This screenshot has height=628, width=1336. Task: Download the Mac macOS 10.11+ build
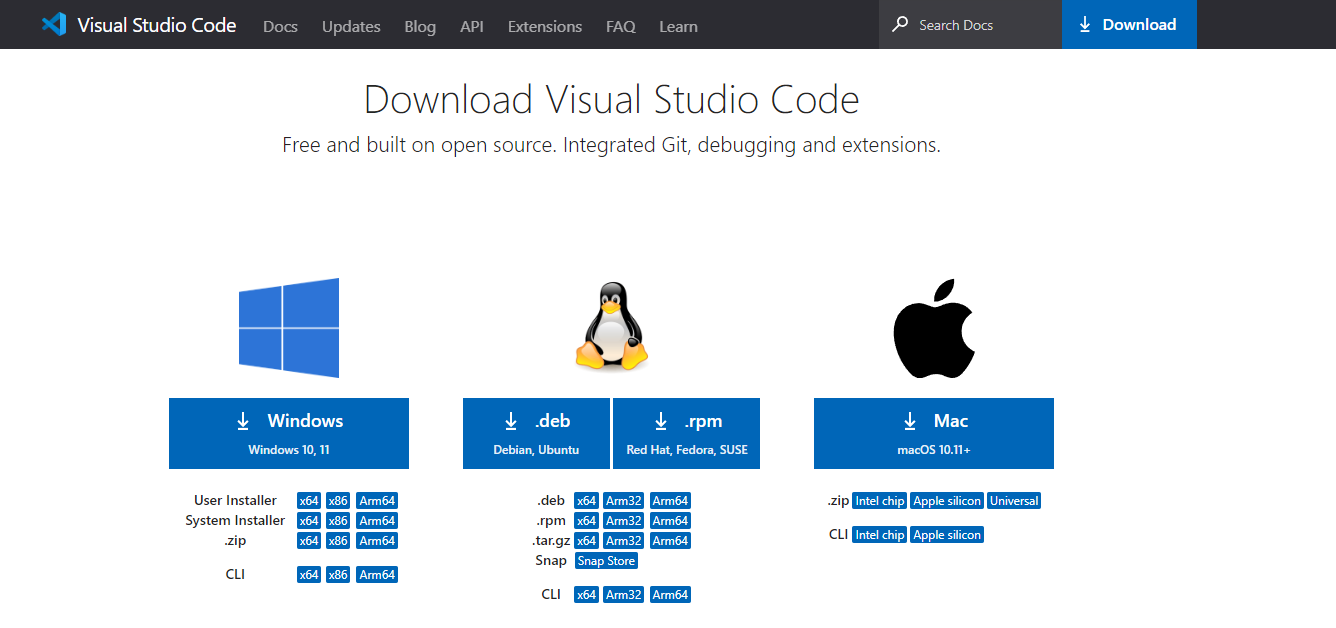[x=934, y=433]
